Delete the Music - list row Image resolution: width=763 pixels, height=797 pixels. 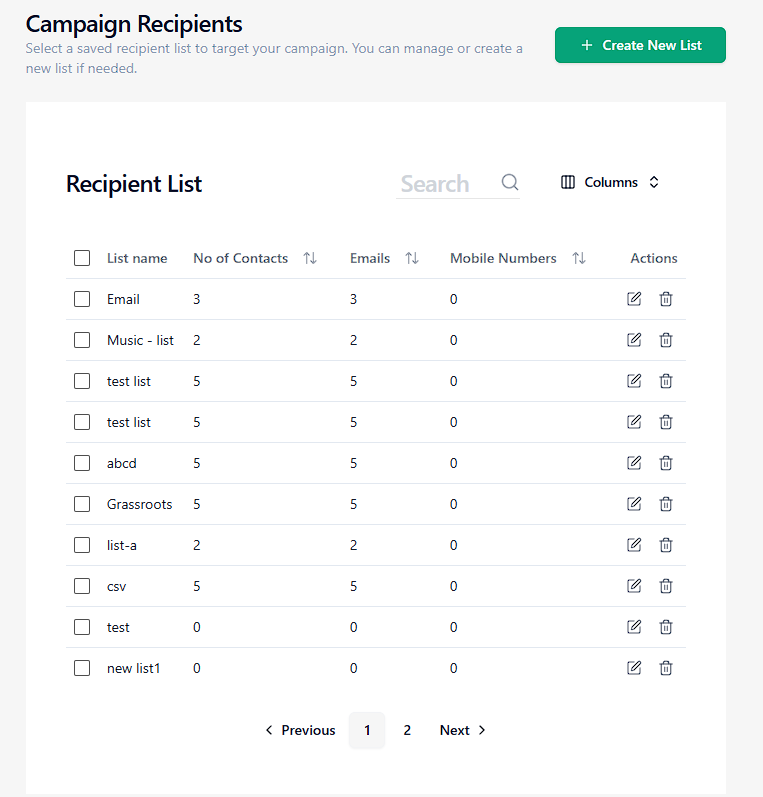pos(666,340)
